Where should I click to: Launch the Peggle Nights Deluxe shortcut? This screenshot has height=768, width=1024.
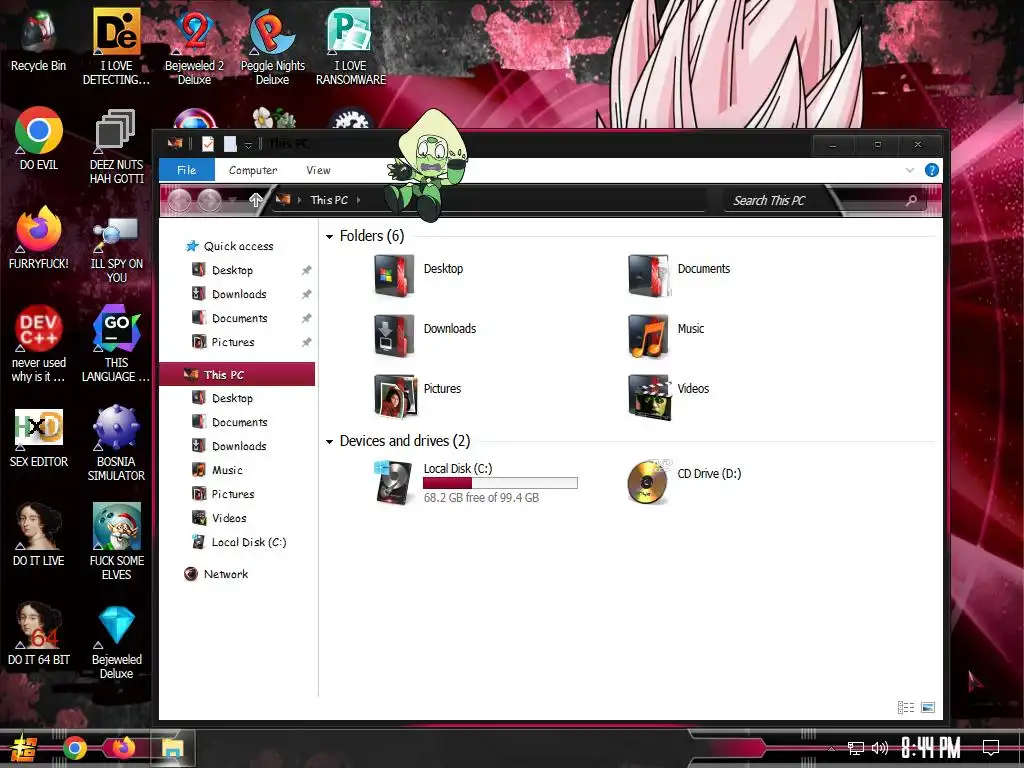click(272, 47)
